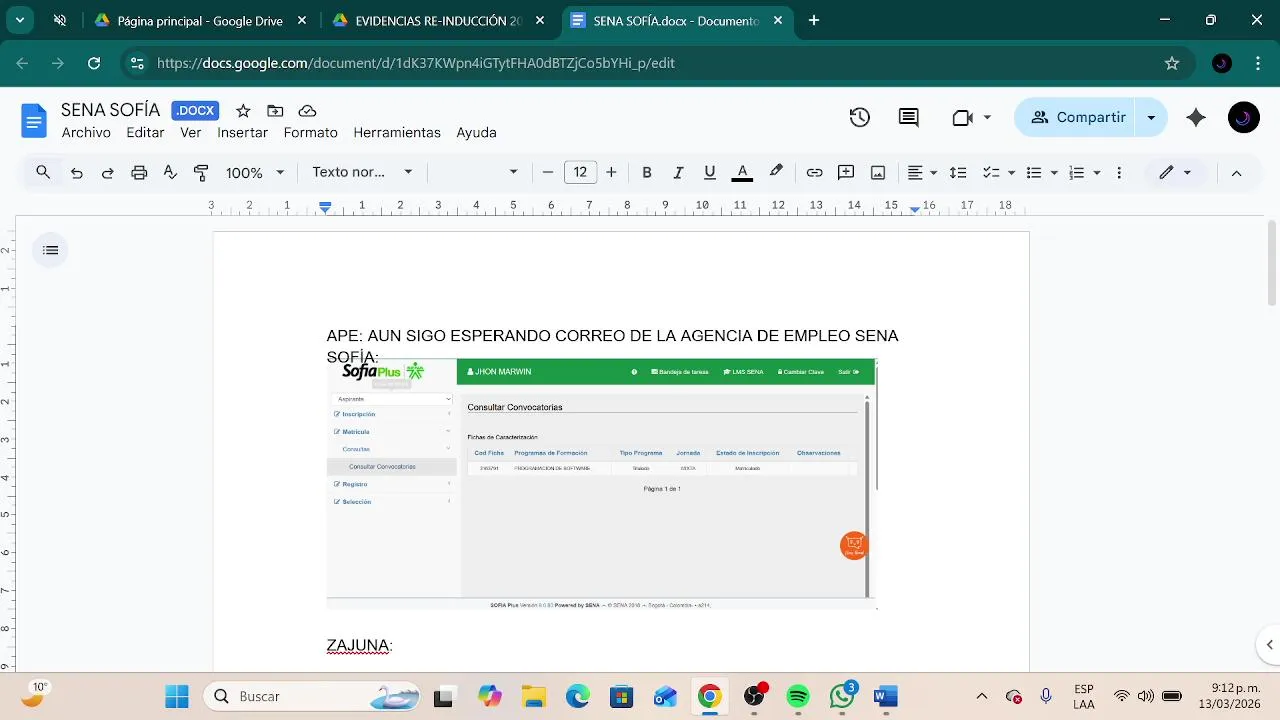Open line and paragraph spacing
The image size is (1280, 720).
point(958,173)
